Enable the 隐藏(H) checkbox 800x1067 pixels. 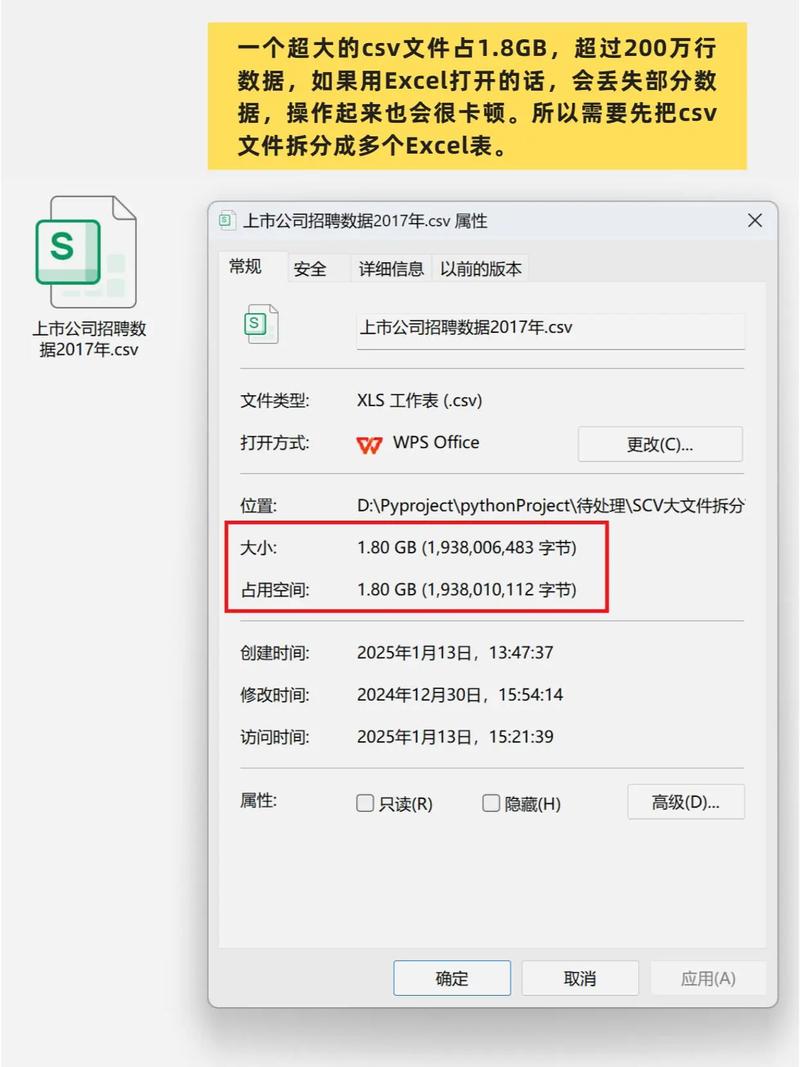click(491, 802)
